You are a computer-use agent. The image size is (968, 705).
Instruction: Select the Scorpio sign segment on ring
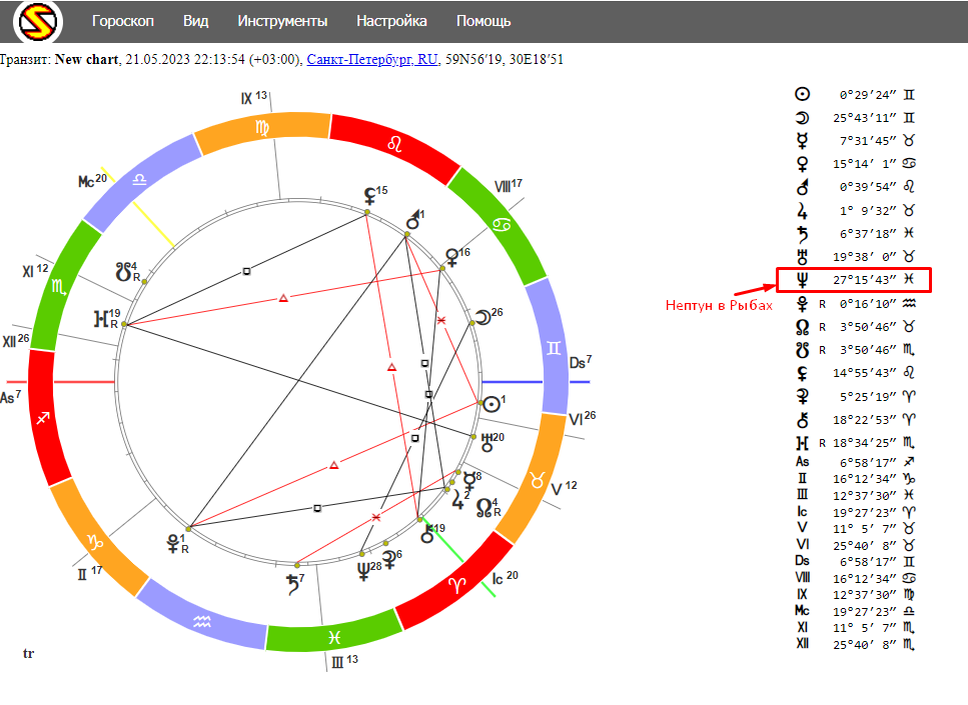[59, 286]
